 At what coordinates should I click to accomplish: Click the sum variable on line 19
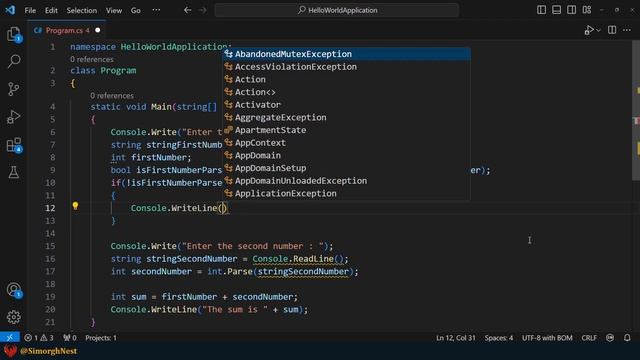139,297
